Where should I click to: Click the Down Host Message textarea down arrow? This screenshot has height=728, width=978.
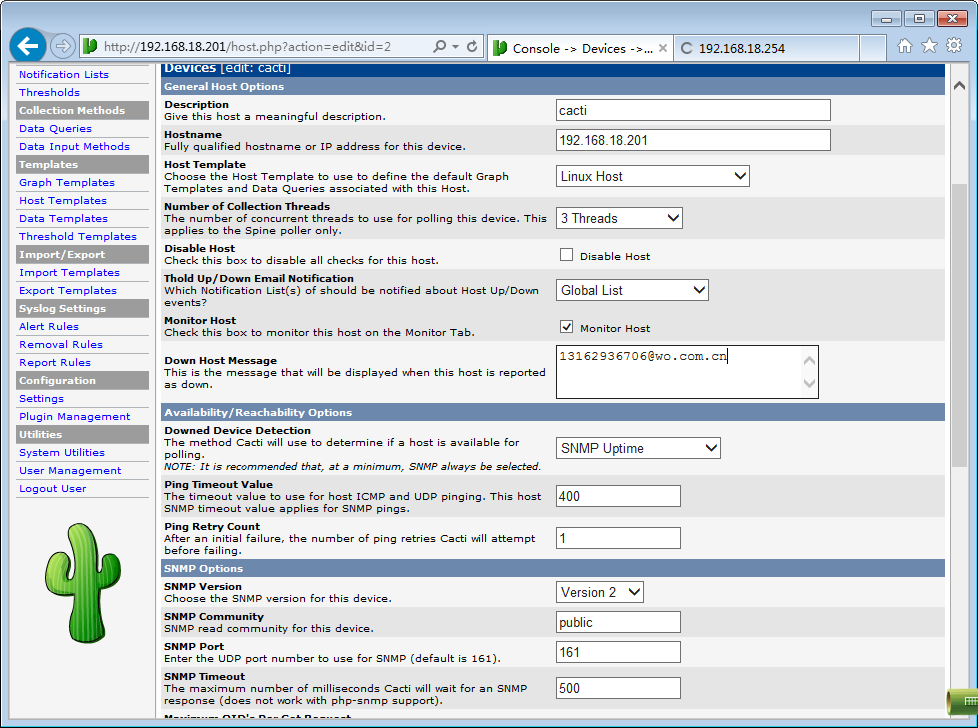pos(809,384)
